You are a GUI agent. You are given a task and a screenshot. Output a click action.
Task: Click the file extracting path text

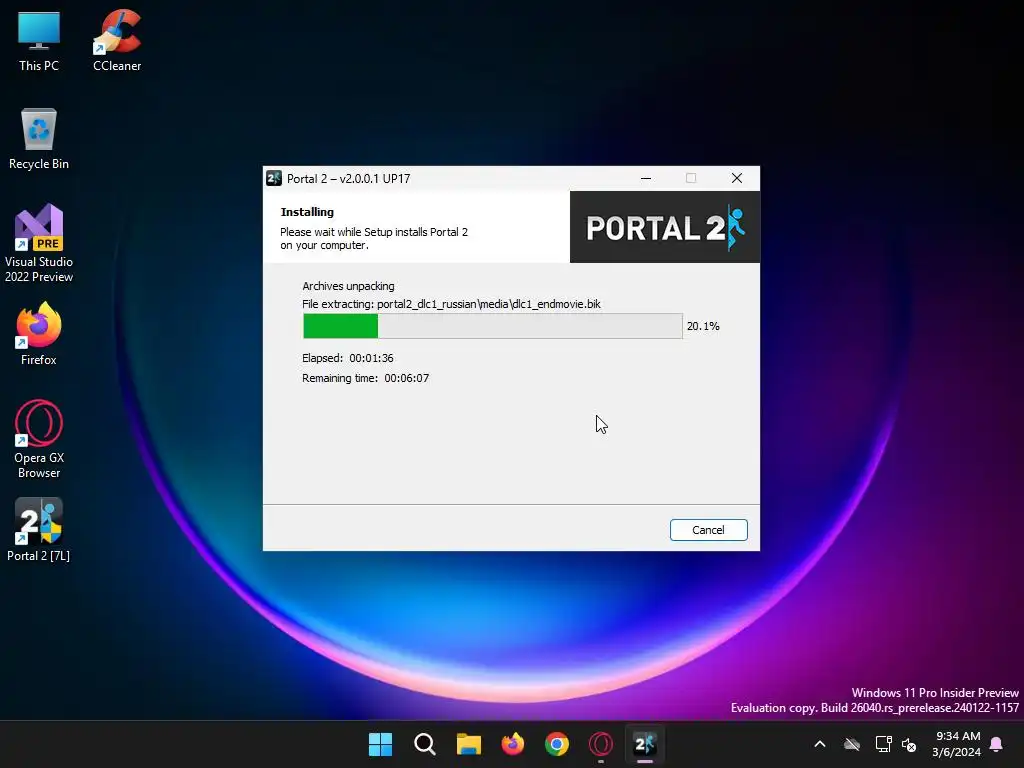click(x=451, y=304)
